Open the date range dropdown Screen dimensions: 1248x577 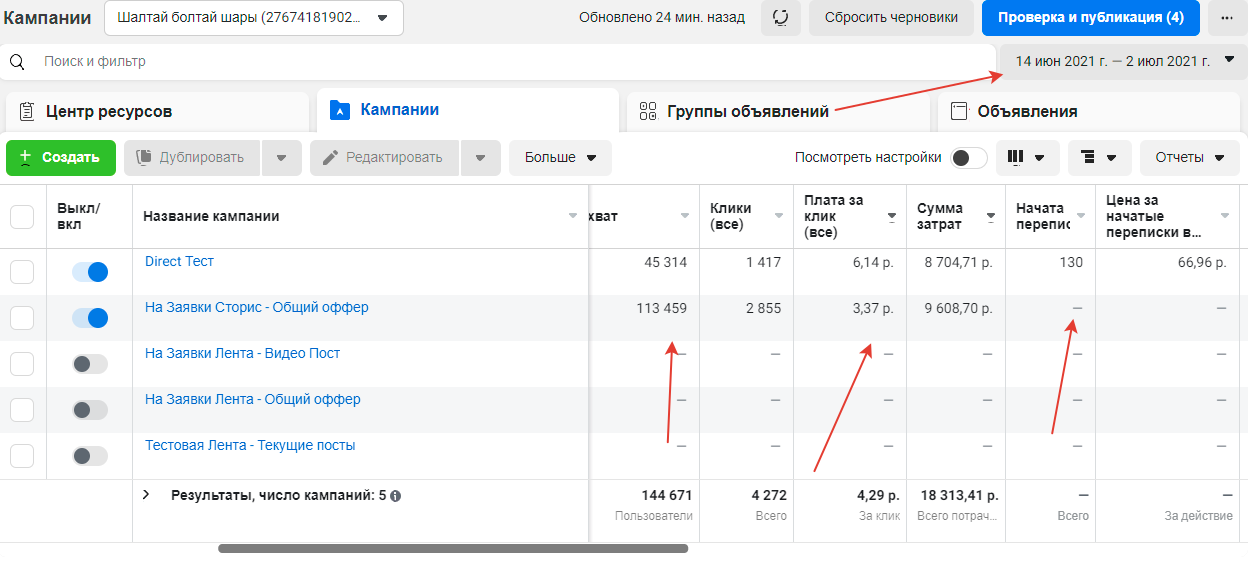coord(1125,61)
